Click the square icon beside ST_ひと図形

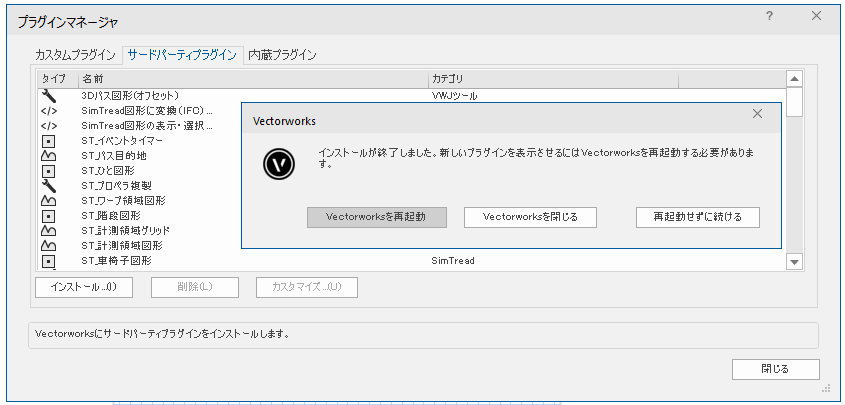pyautogui.click(x=49, y=171)
